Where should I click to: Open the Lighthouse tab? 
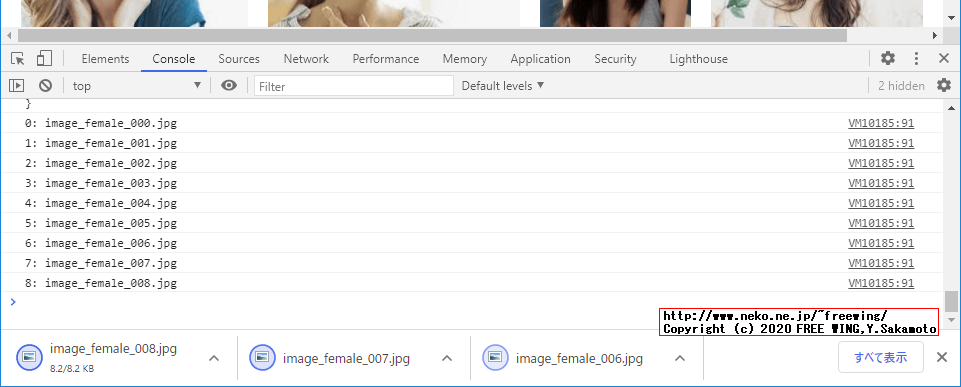coord(699,59)
